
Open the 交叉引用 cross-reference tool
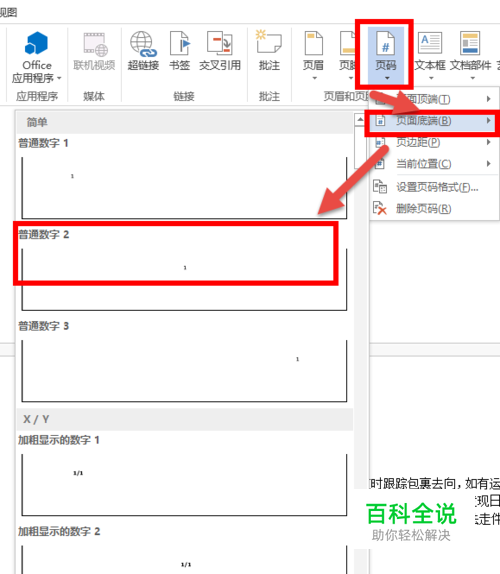(x=220, y=52)
